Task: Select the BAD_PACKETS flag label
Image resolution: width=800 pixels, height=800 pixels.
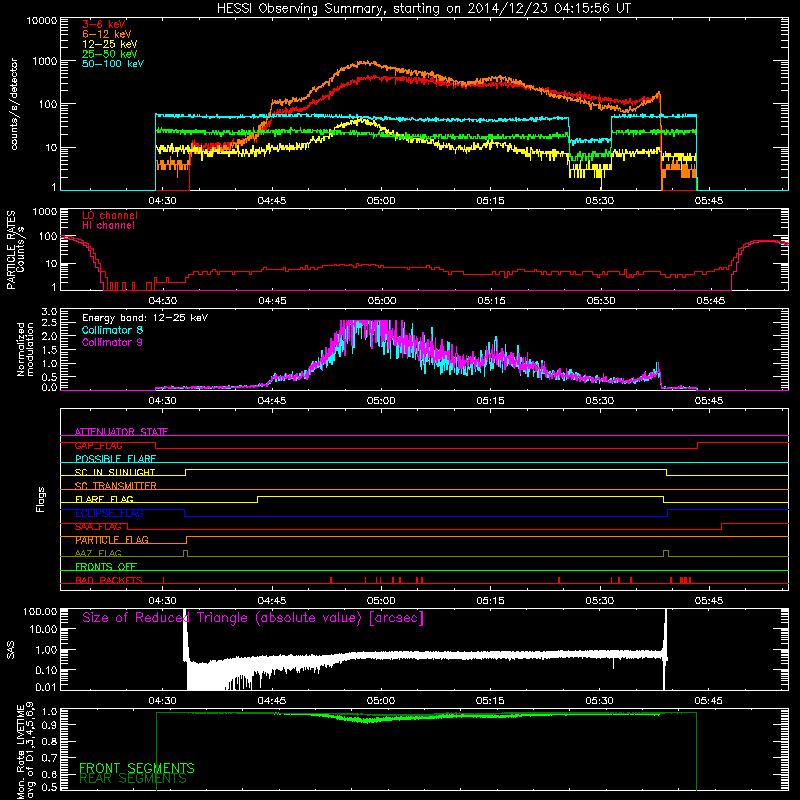Action: pyautogui.click(x=109, y=580)
